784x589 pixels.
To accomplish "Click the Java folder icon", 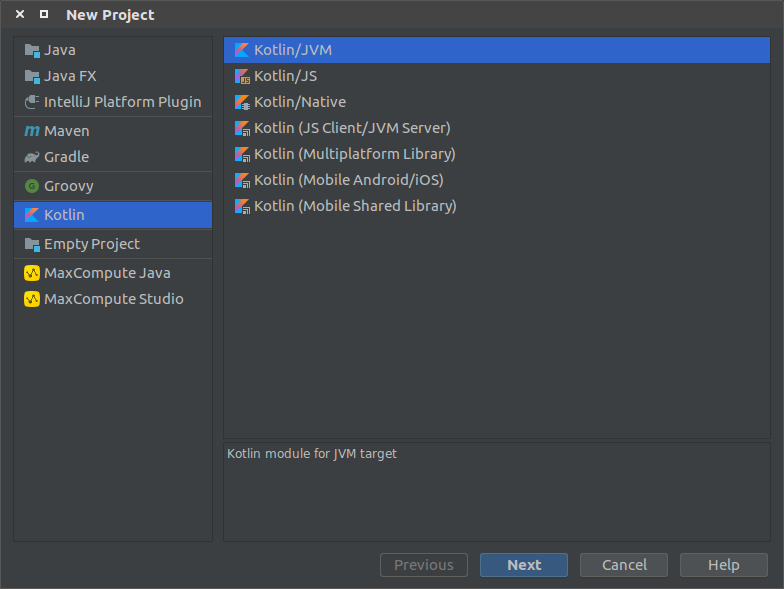I will point(32,50).
